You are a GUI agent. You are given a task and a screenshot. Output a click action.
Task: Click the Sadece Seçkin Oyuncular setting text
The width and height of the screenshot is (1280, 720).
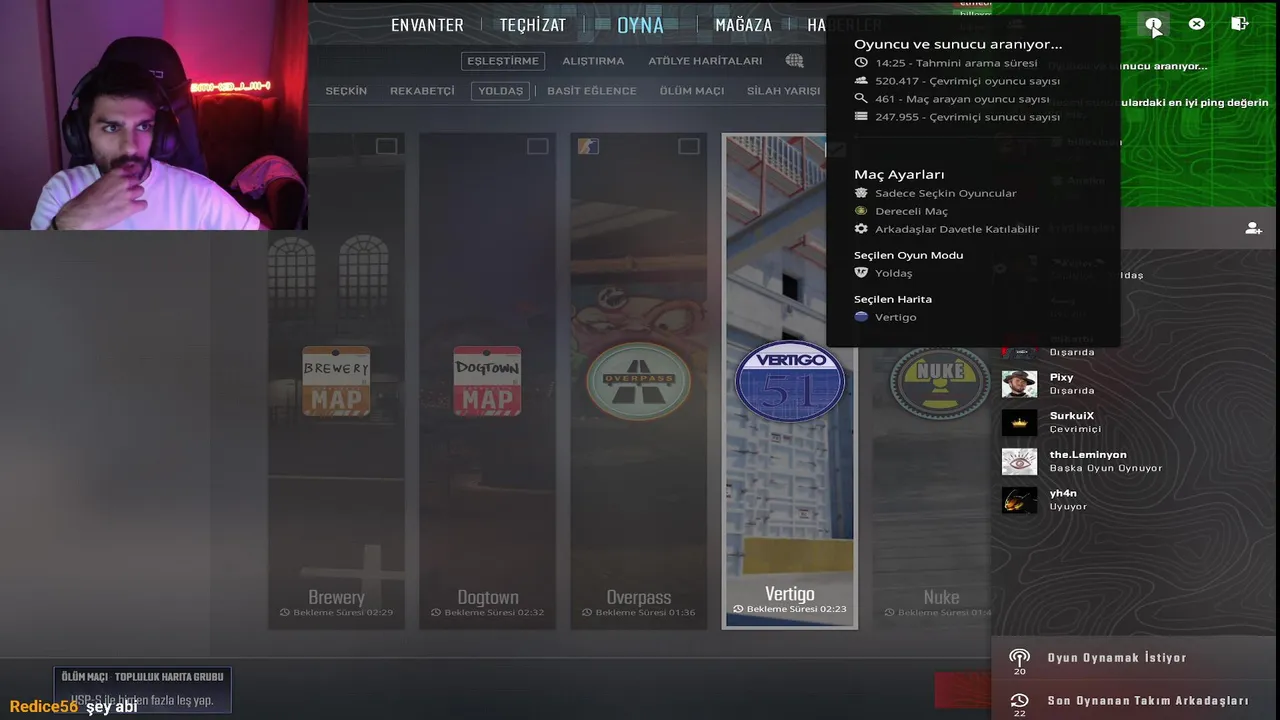tap(945, 193)
